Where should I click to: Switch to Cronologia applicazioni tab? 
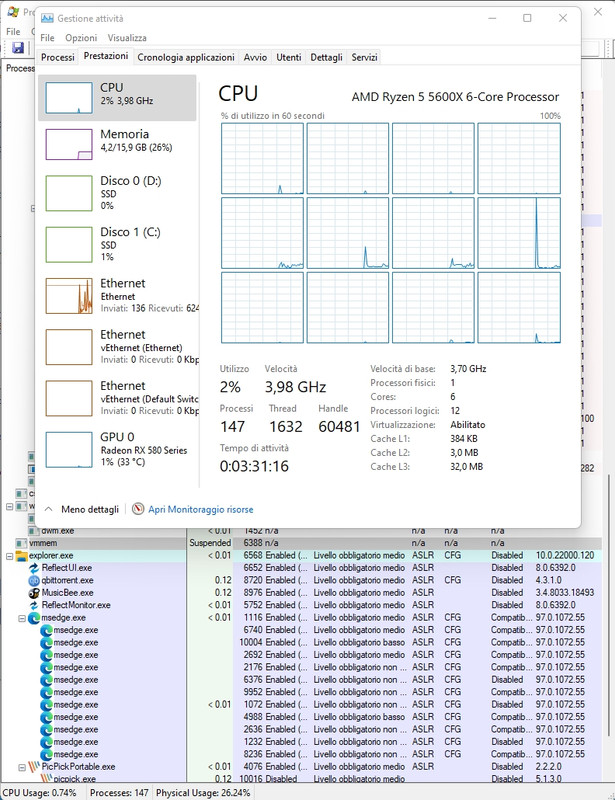pos(186,57)
